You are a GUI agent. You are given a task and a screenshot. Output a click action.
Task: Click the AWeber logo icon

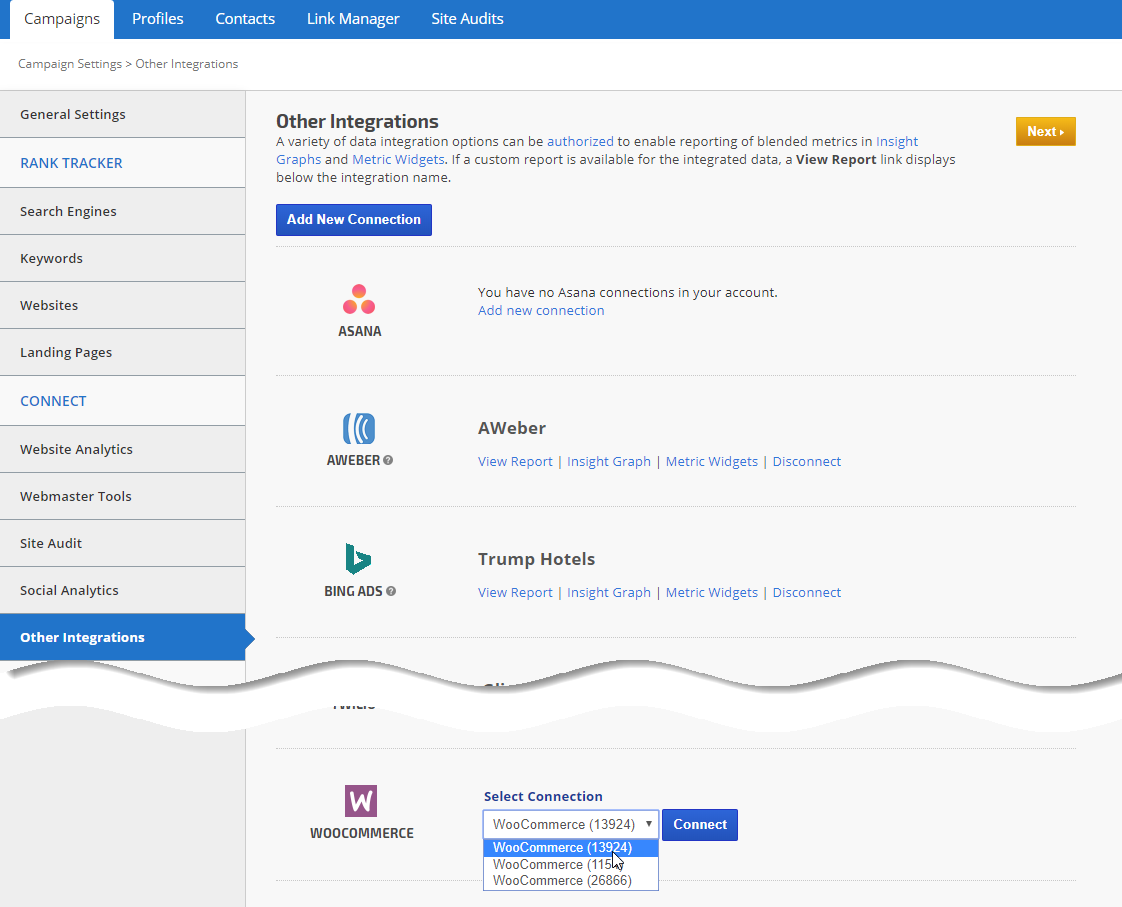point(359,429)
